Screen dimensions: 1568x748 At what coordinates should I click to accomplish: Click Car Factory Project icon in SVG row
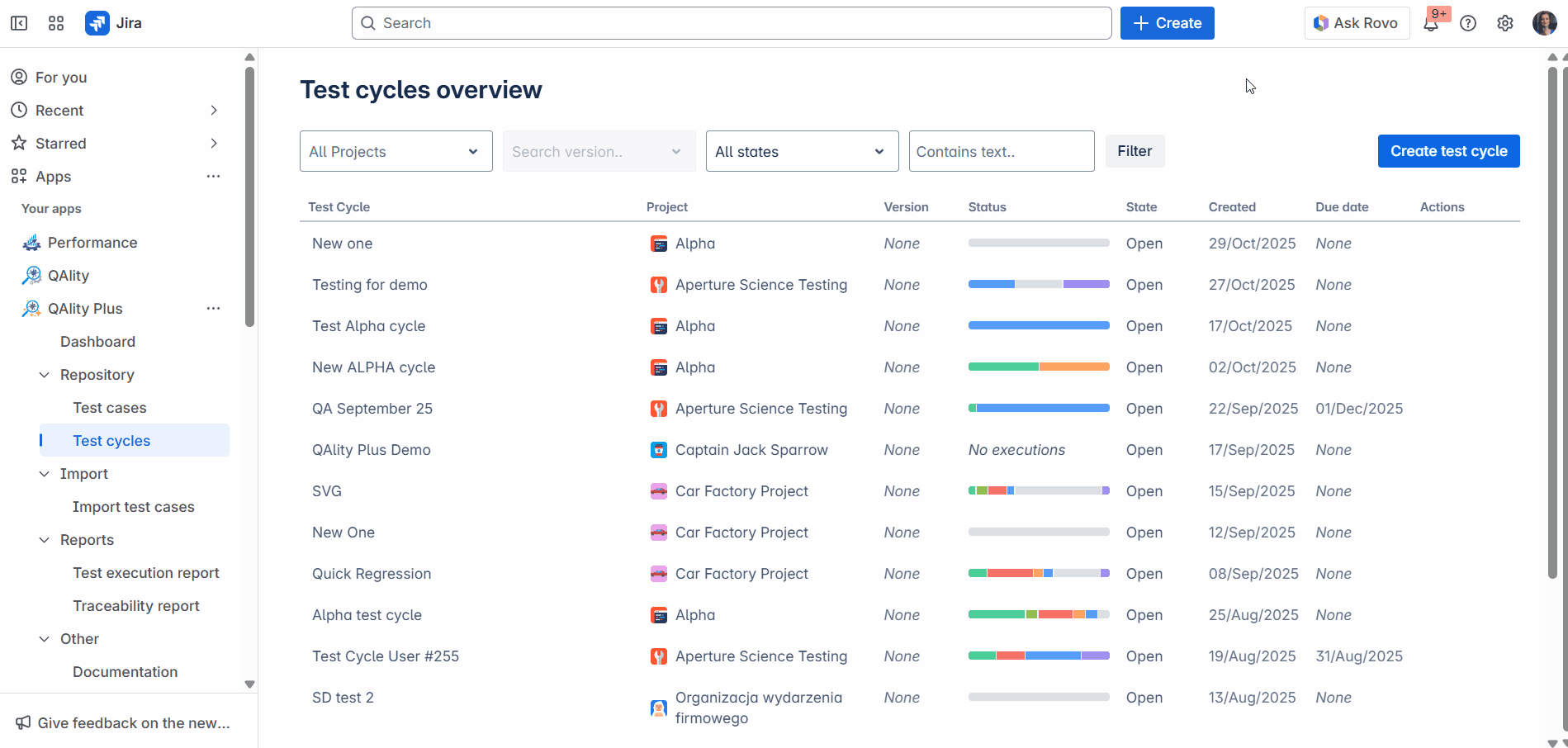[659, 491]
